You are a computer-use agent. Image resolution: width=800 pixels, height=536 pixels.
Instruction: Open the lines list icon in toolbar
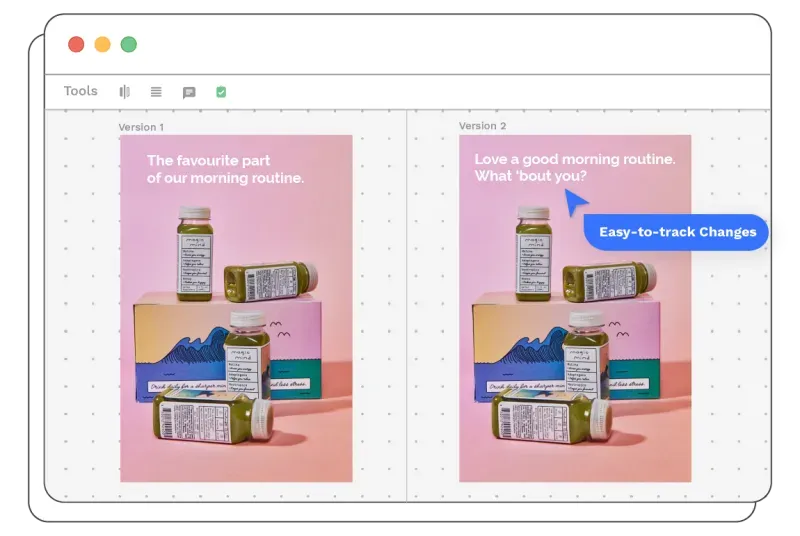pos(156,92)
